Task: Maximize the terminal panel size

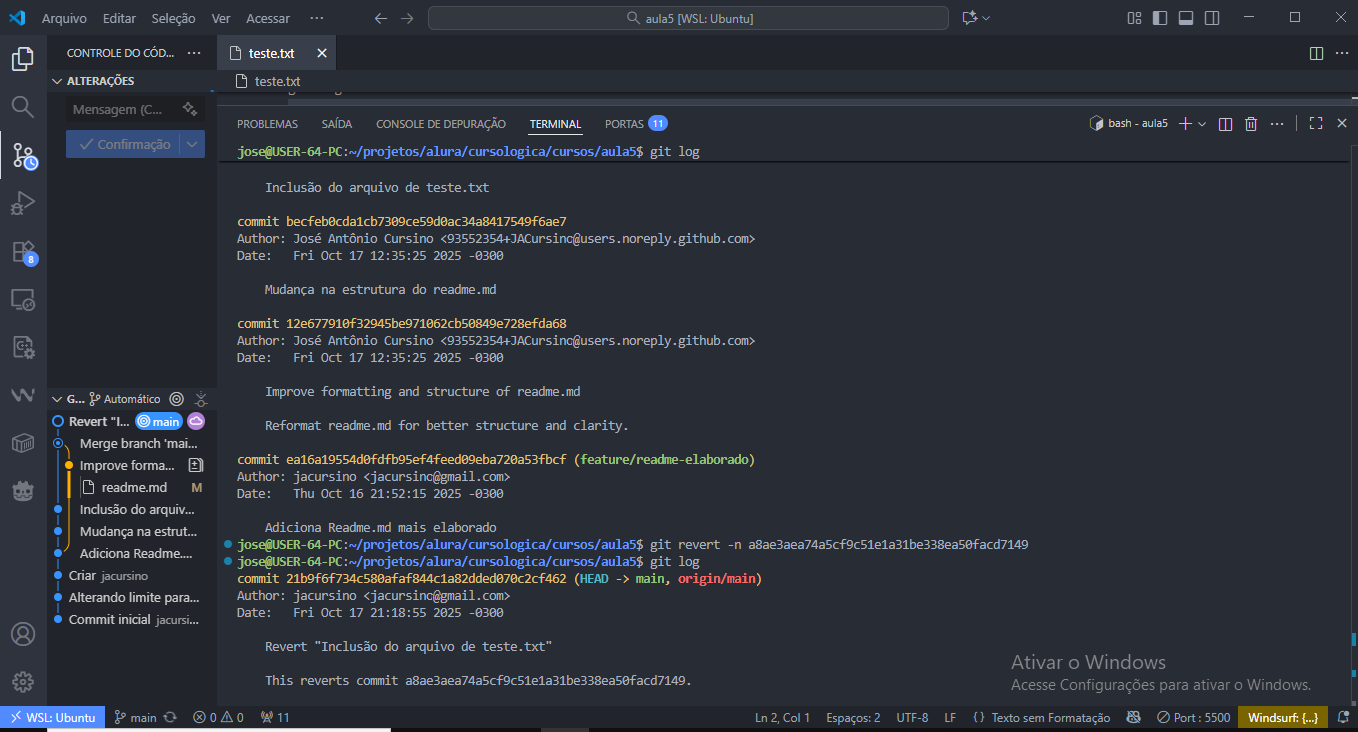Action: click(x=1316, y=124)
